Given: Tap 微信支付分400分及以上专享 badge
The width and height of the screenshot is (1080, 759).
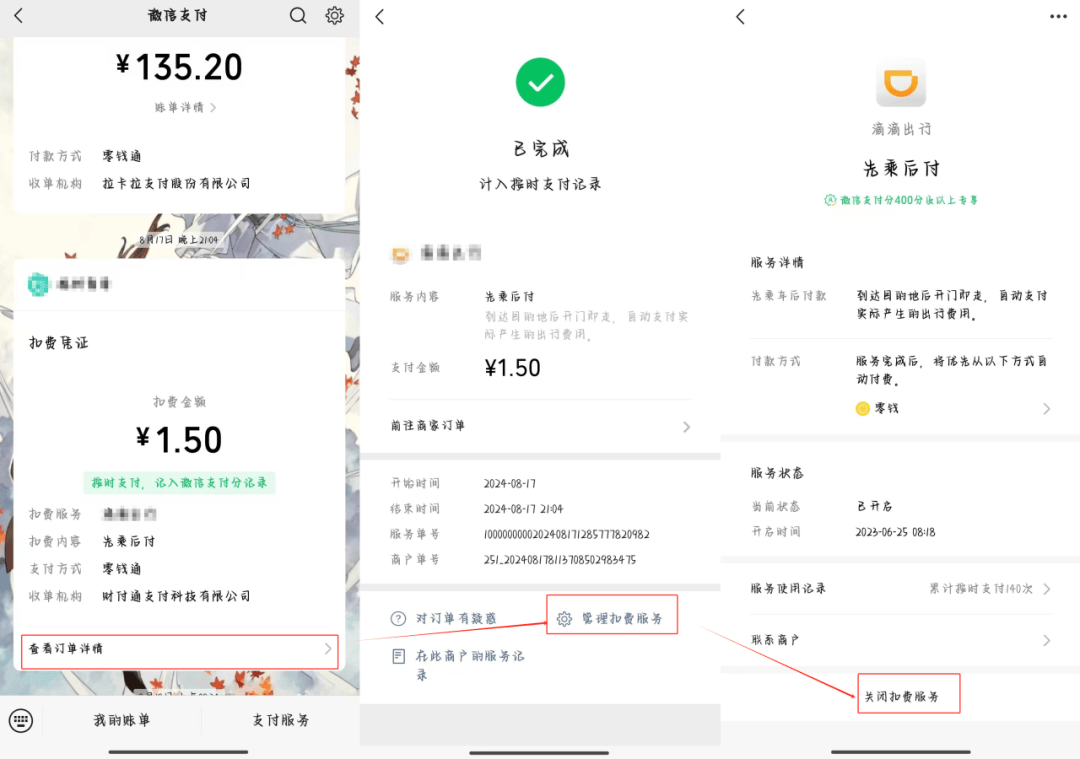Looking at the screenshot, I should (901, 200).
